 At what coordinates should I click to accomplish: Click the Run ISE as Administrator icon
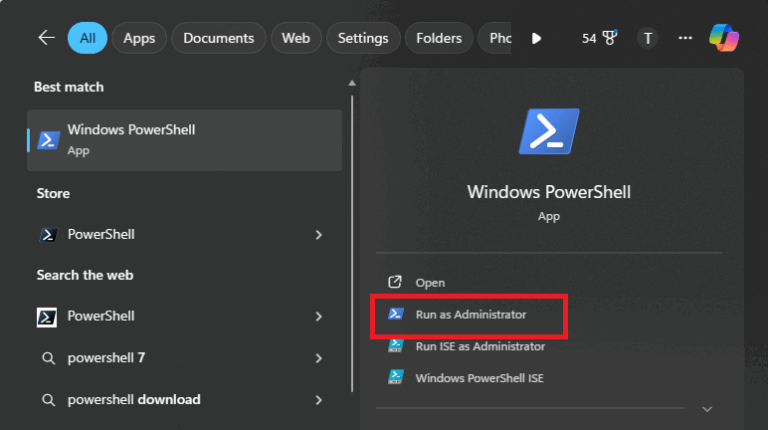coord(396,346)
